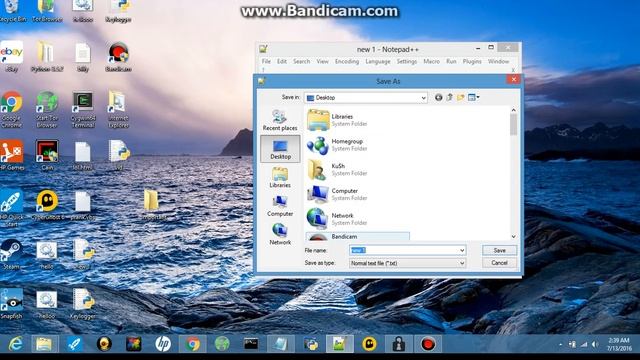
Task: Click inside the File name input field
Action: tap(404, 250)
